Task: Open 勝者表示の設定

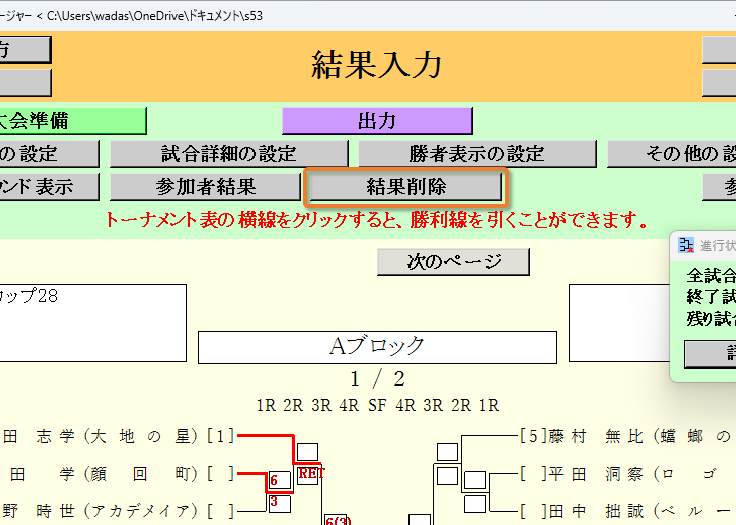Action: pos(477,154)
